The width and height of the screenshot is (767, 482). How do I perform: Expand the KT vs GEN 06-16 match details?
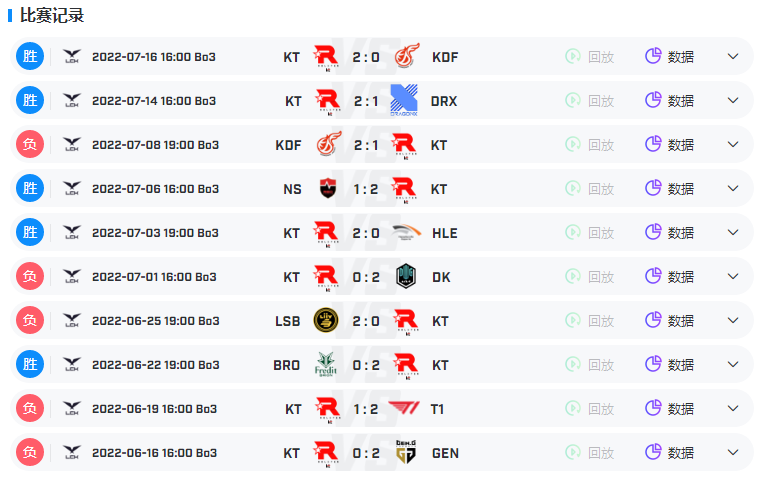(733, 452)
